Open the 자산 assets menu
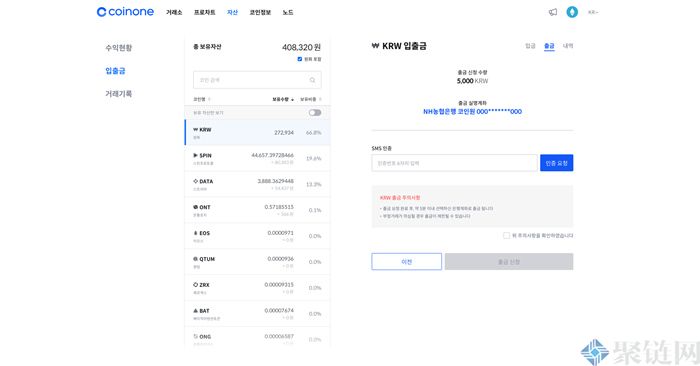 pos(233,12)
